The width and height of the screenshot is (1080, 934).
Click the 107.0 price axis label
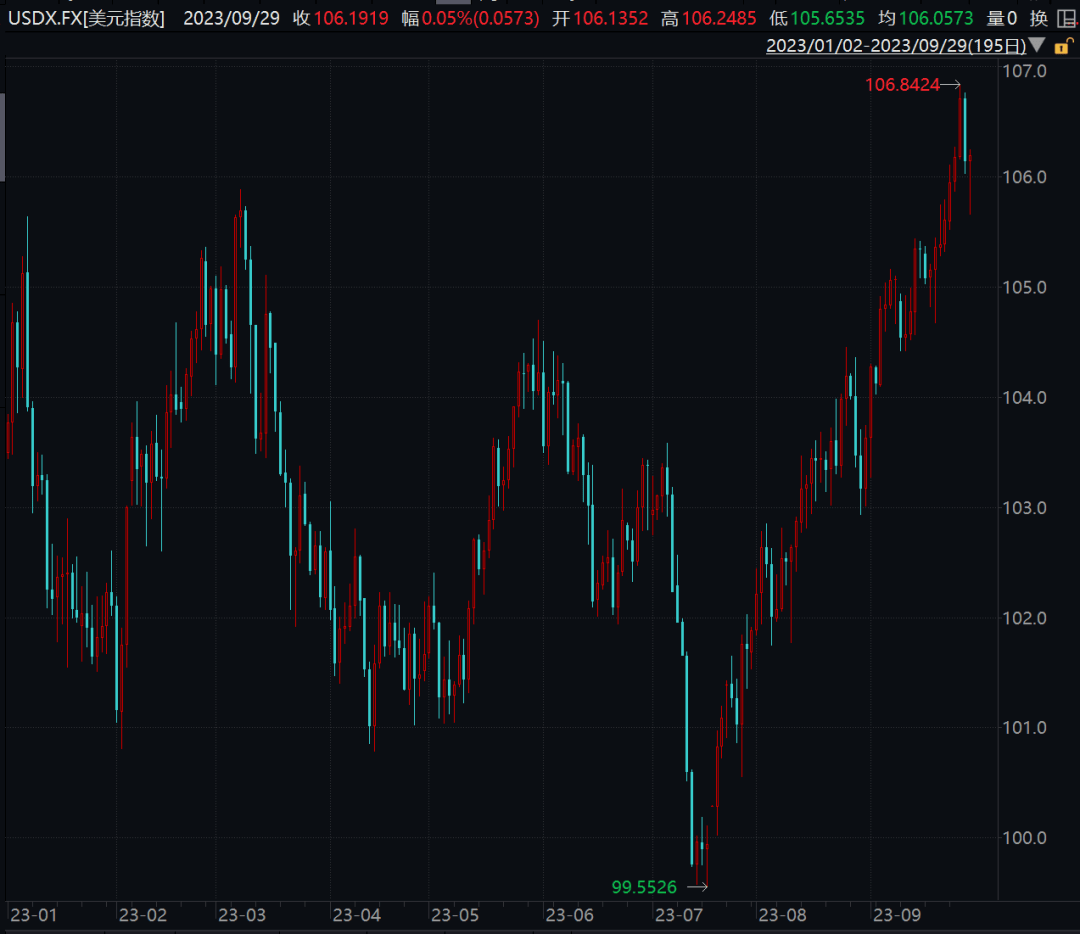pyautogui.click(x=1028, y=72)
